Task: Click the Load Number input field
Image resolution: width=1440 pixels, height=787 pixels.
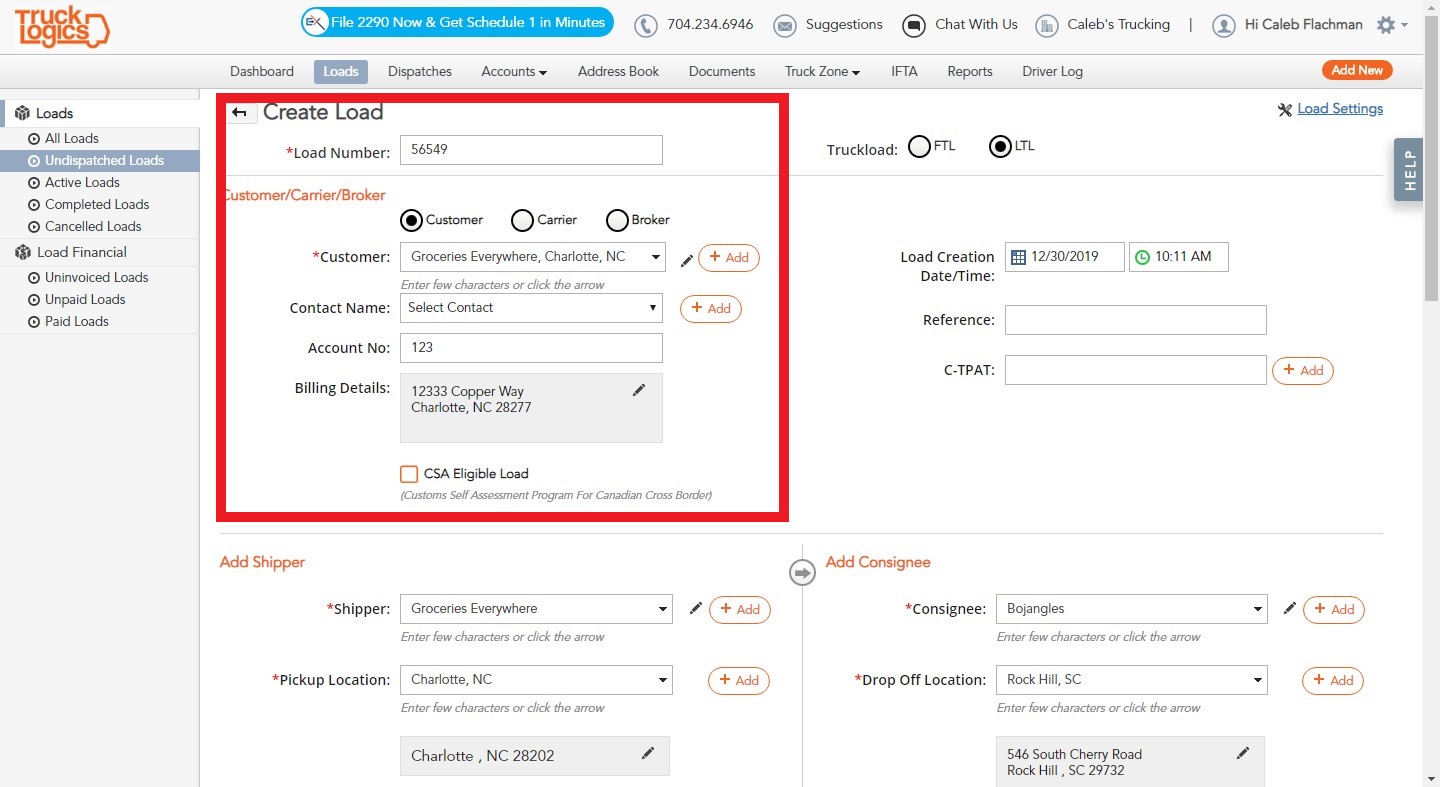Action: [531, 150]
